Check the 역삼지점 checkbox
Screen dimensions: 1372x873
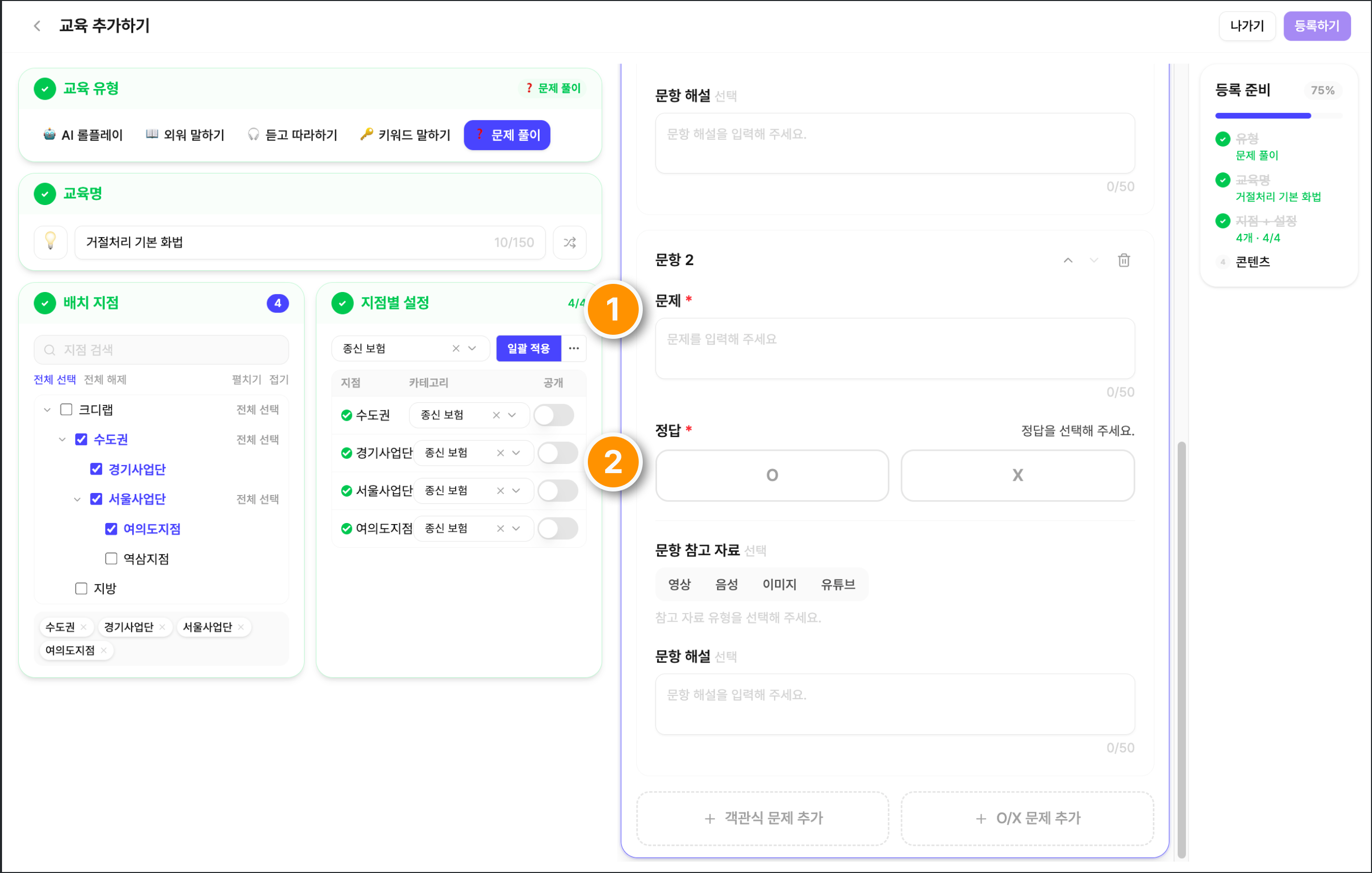[111, 559]
